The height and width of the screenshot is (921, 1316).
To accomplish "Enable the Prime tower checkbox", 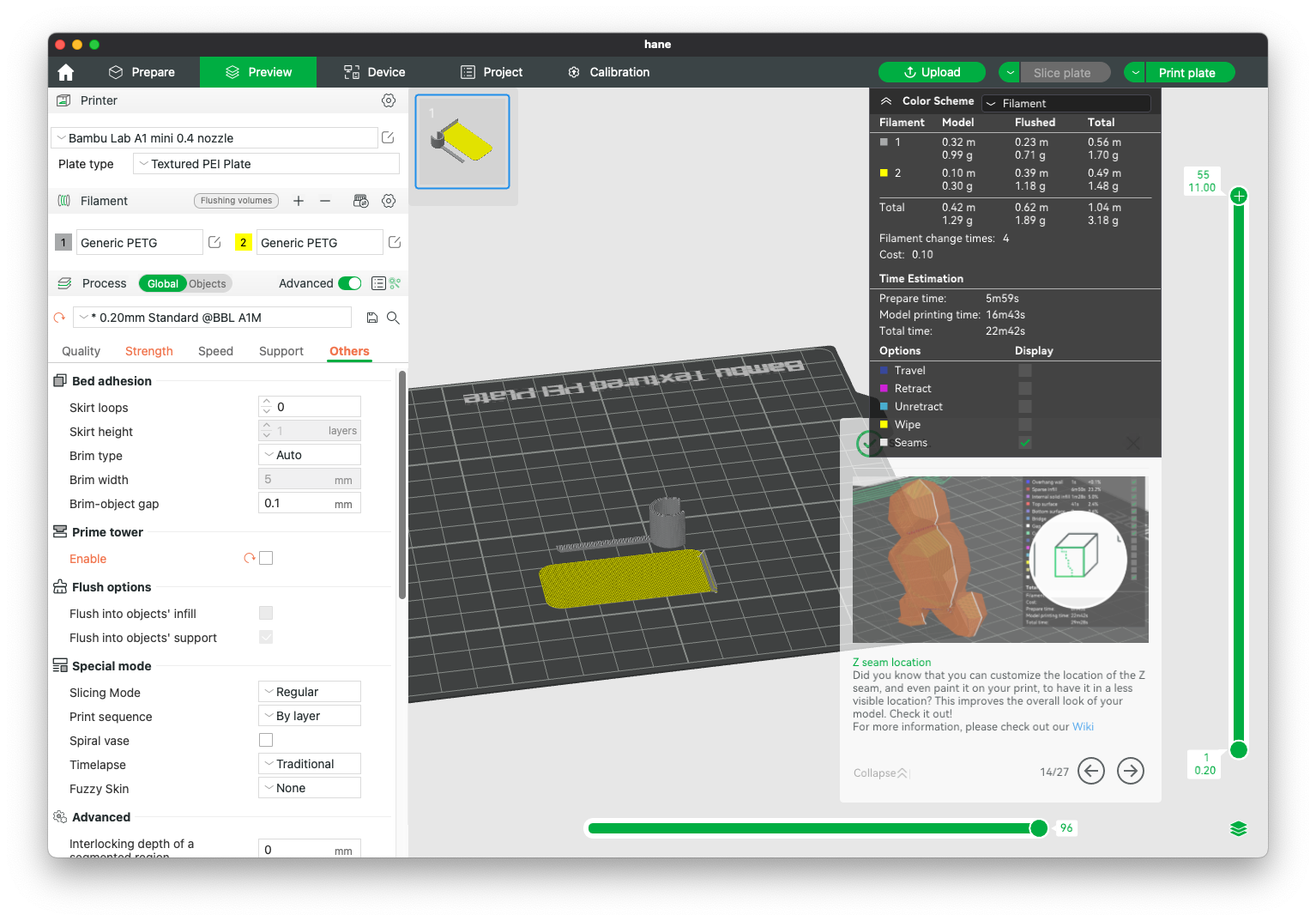I will pyautogui.click(x=266, y=558).
